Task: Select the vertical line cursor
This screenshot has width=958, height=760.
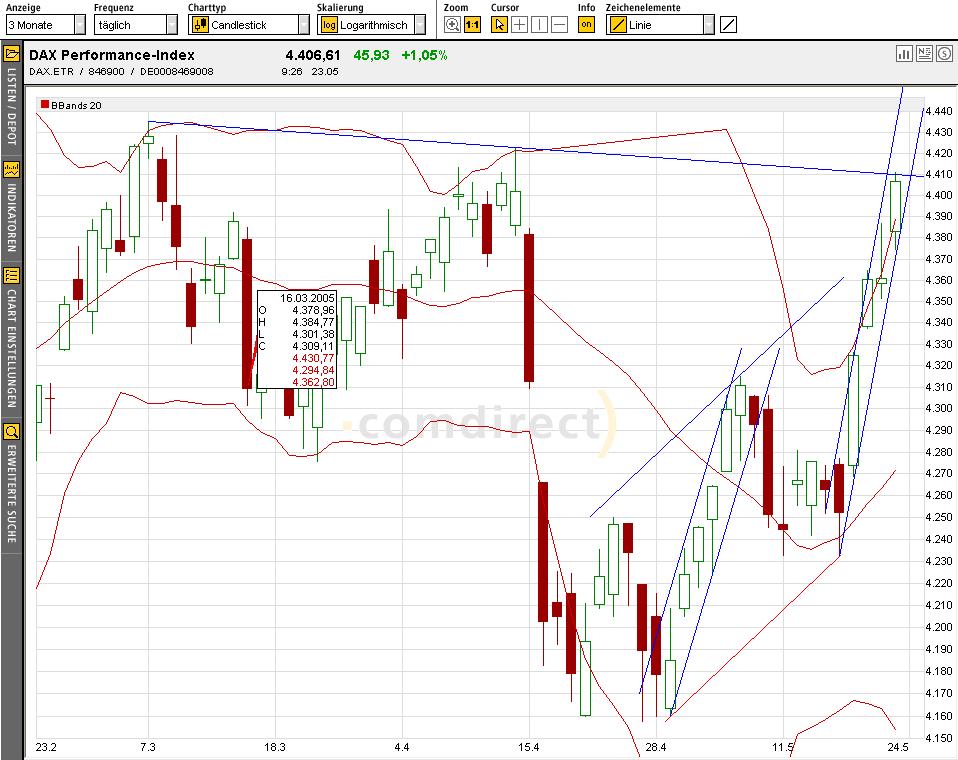Action: click(539, 25)
